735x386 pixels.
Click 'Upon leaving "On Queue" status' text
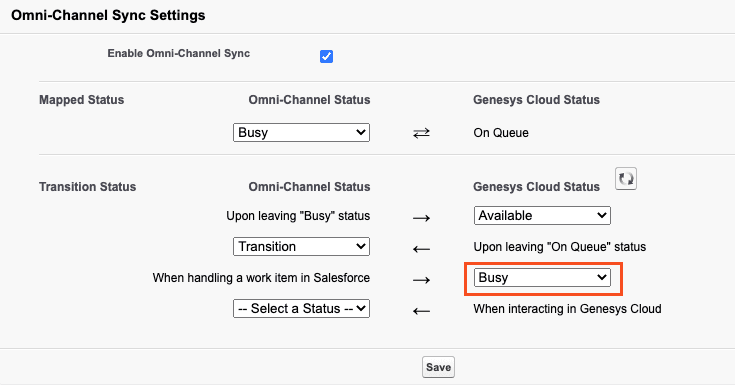point(560,247)
